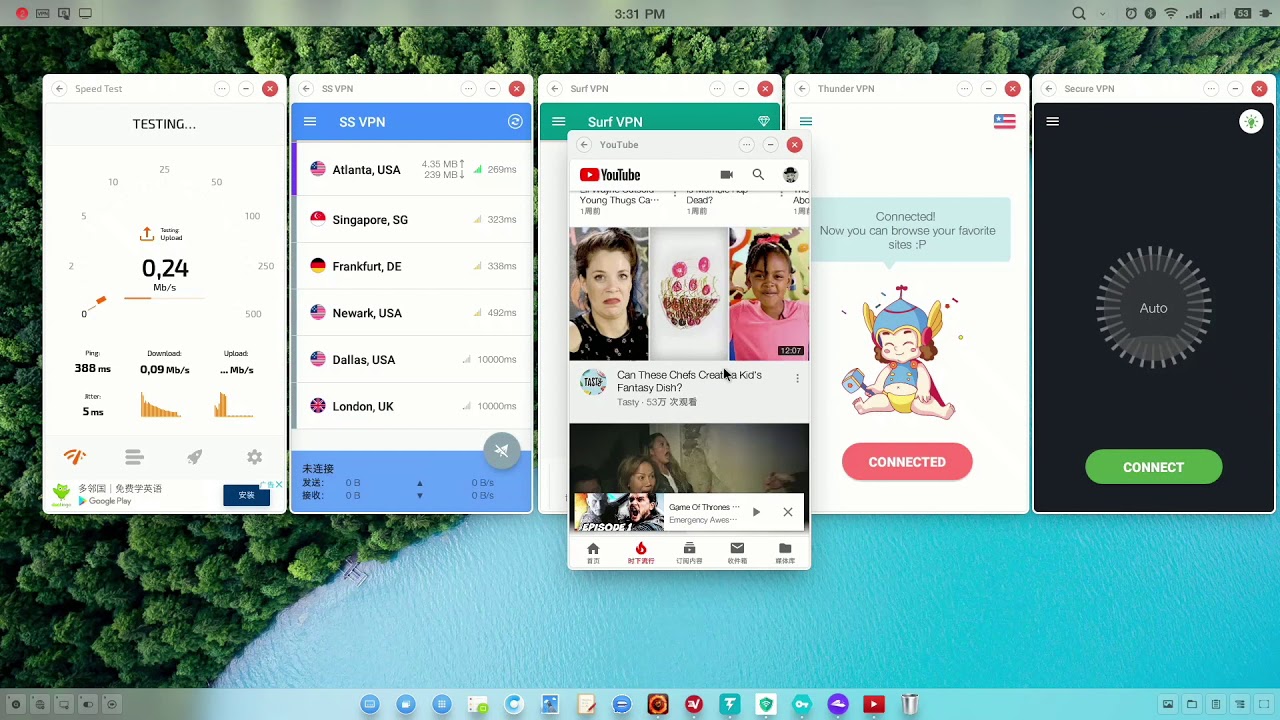Dismiss the Game Of Thrones mini player
This screenshot has width=1280, height=720.
788,512
